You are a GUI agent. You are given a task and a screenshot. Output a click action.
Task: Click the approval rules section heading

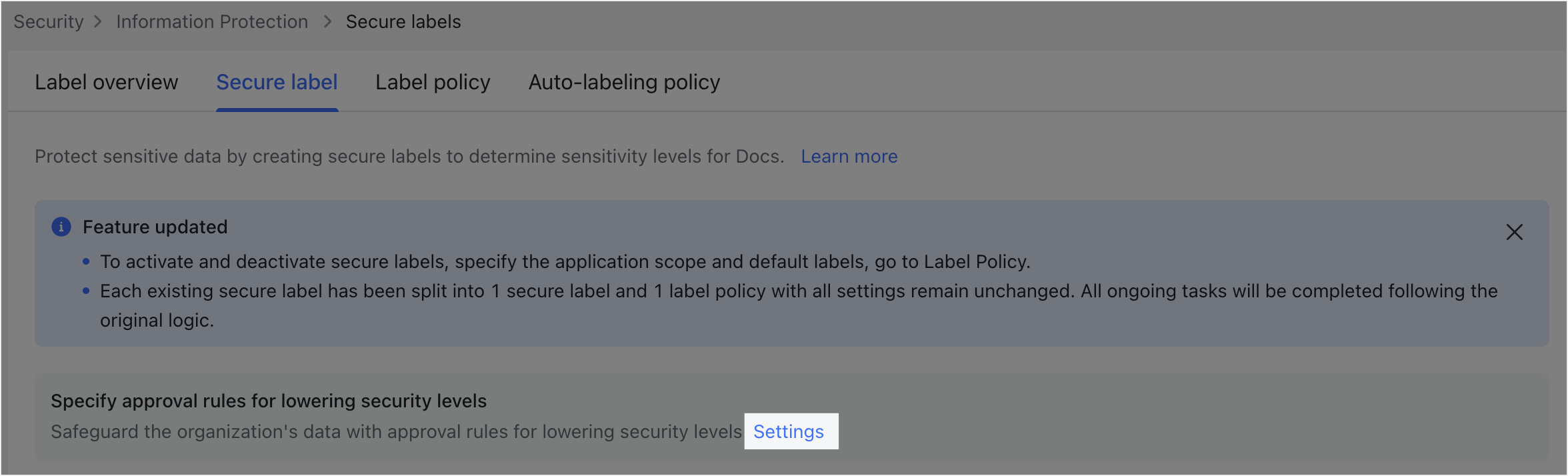(269, 401)
